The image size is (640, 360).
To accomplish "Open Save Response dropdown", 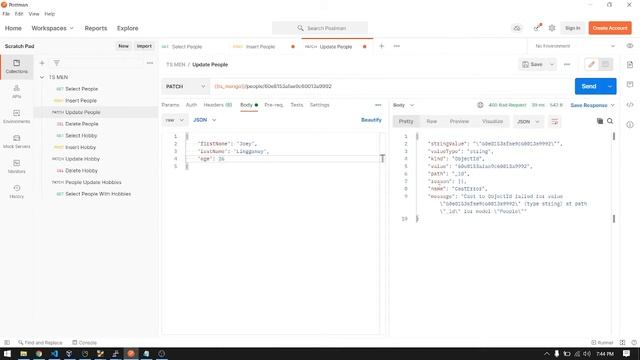I will click(592, 105).
